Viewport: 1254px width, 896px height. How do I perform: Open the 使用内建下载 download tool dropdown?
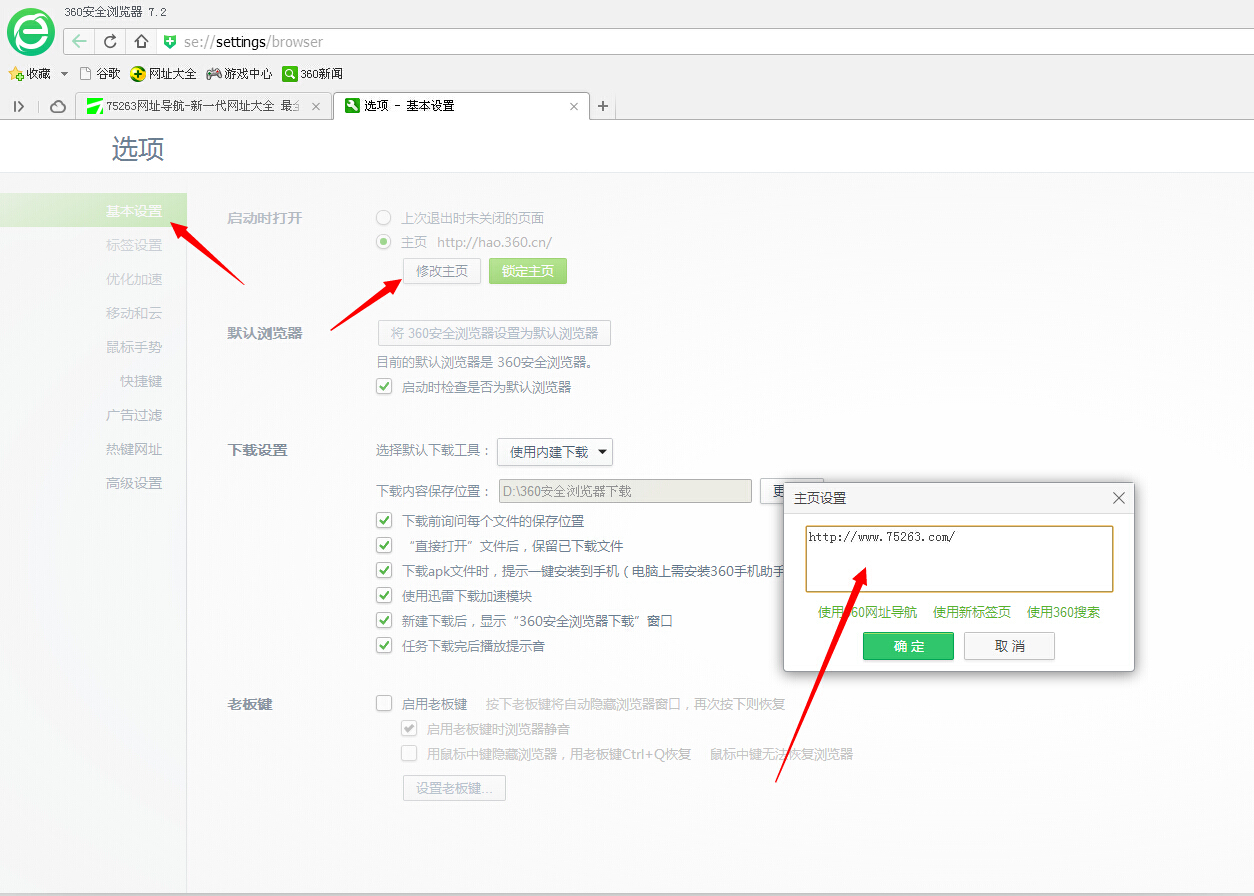555,452
